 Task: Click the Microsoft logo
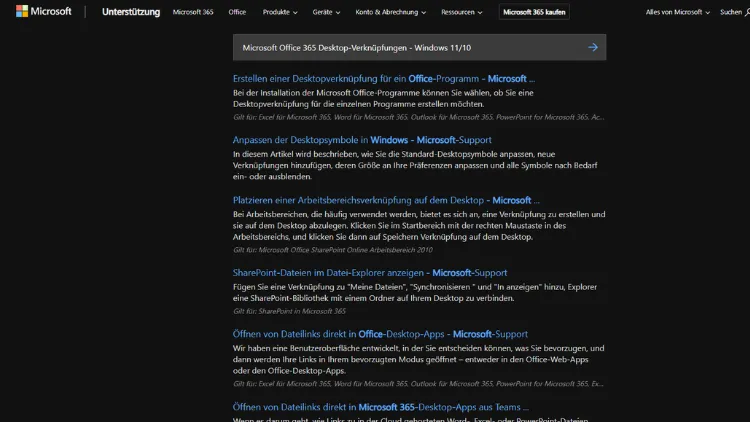(44, 11)
